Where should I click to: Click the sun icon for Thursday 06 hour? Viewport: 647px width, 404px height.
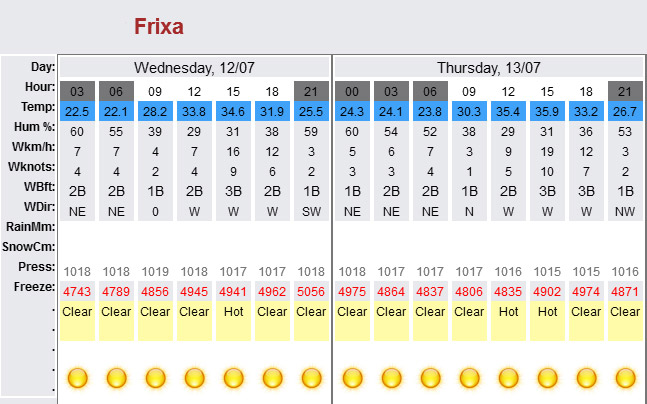(430, 378)
